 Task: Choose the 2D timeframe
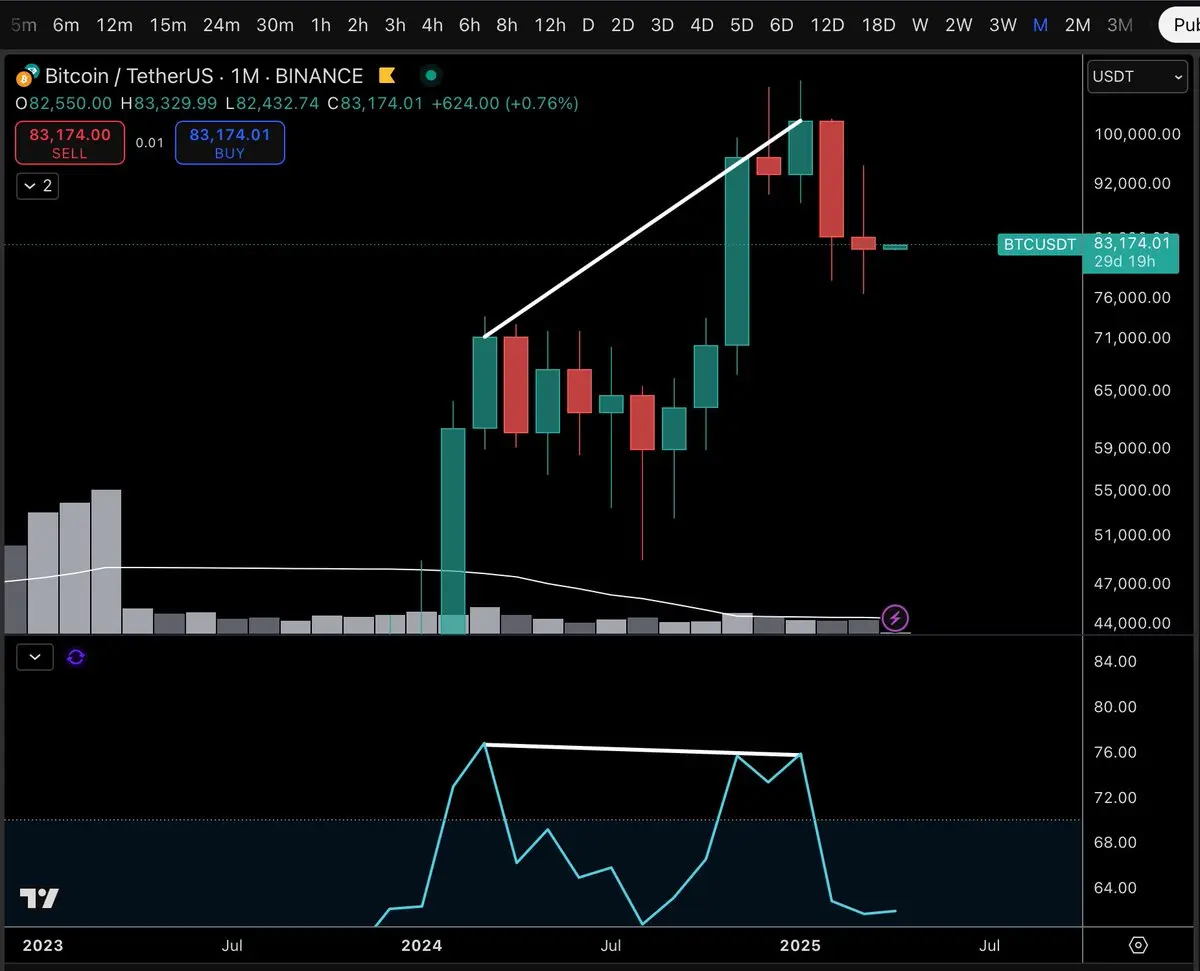(x=622, y=25)
